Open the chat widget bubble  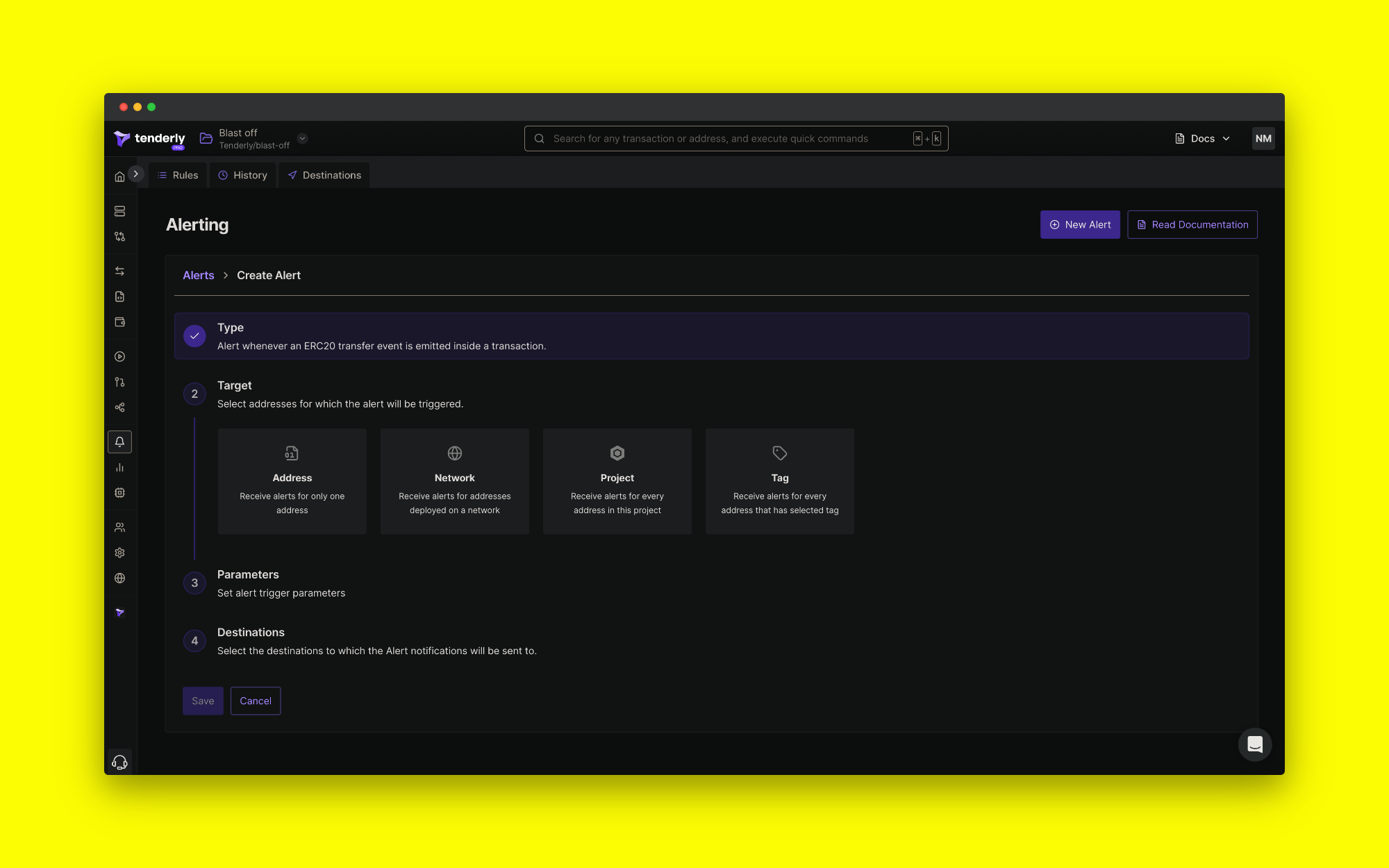coord(1254,744)
